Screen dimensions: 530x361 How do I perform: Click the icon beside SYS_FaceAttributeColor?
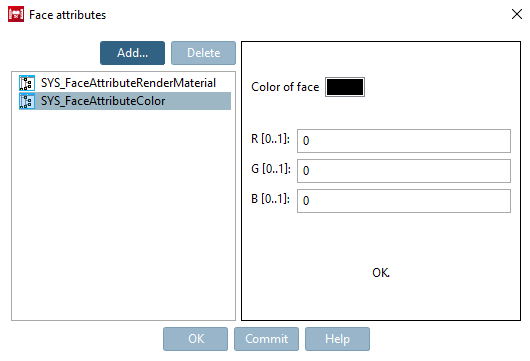[x=27, y=101]
